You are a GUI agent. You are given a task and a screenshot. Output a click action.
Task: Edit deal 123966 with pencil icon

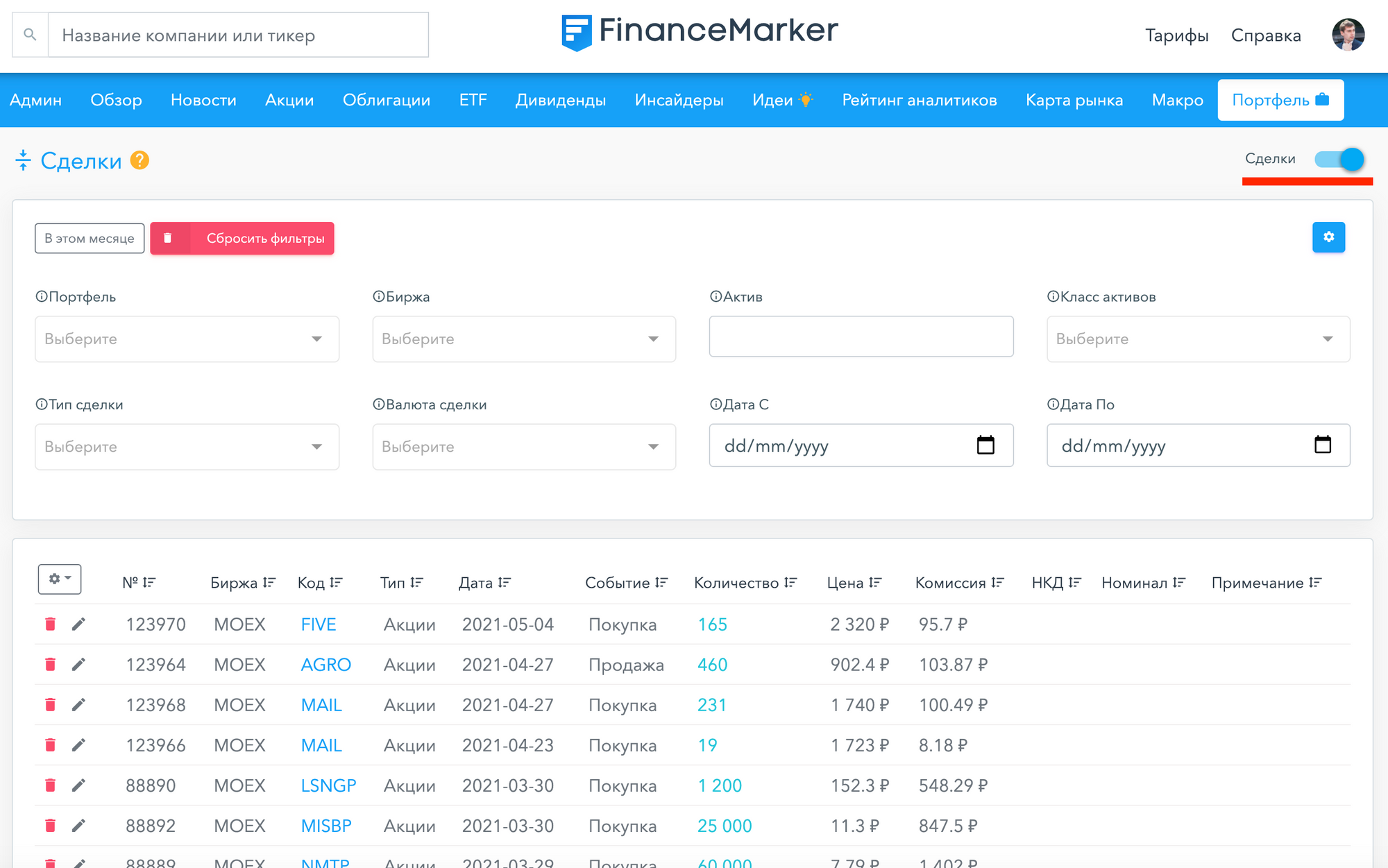[78, 744]
